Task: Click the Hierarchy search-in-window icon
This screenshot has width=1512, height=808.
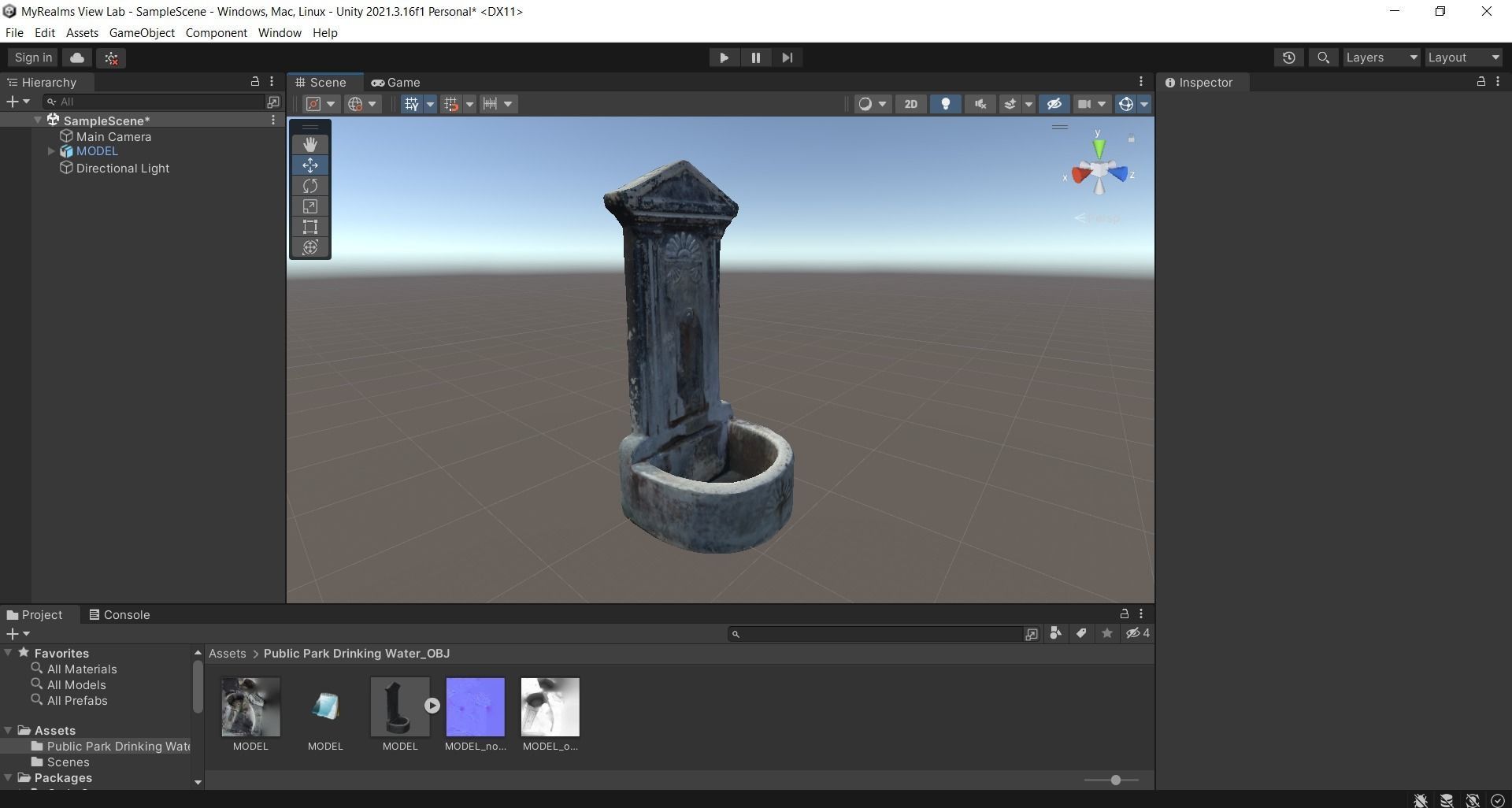Action: point(273,102)
